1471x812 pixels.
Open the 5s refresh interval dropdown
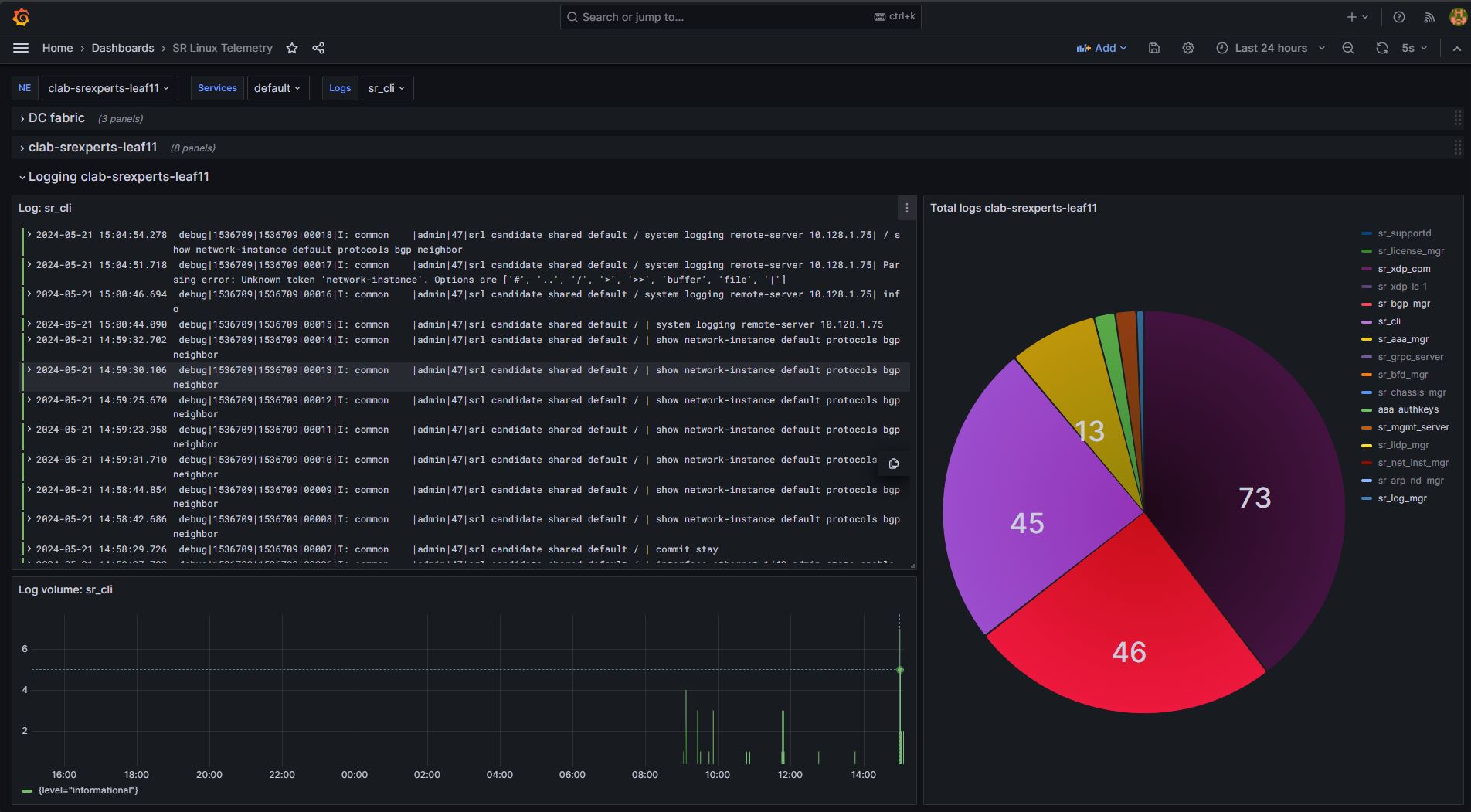1414,48
